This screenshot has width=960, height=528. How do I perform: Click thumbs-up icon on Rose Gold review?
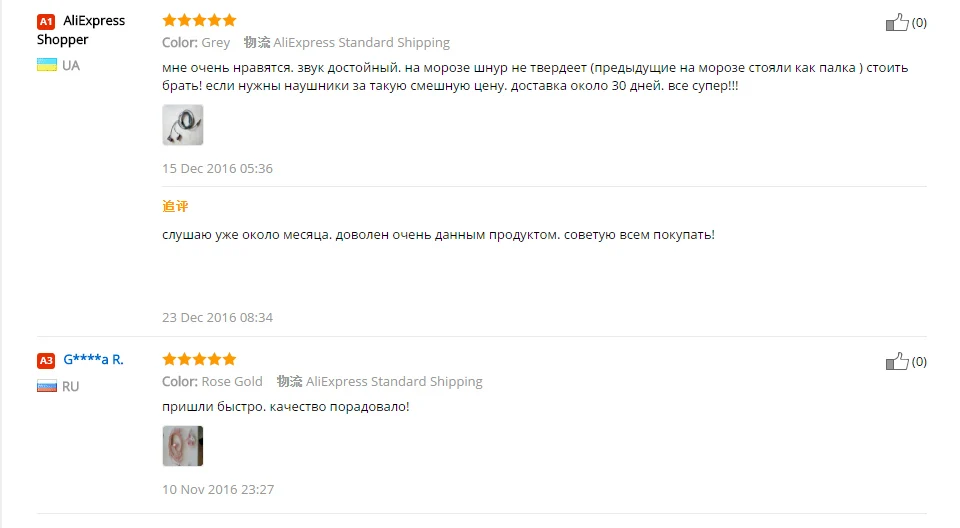click(x=897, y=361)
